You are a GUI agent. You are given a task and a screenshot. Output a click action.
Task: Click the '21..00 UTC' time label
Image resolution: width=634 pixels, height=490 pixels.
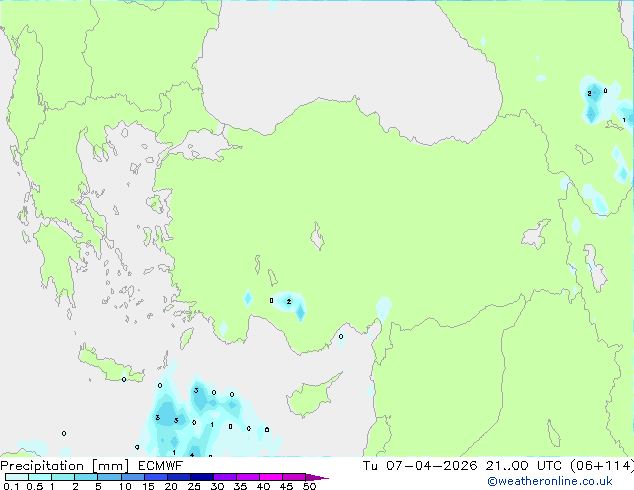[524, 466]
